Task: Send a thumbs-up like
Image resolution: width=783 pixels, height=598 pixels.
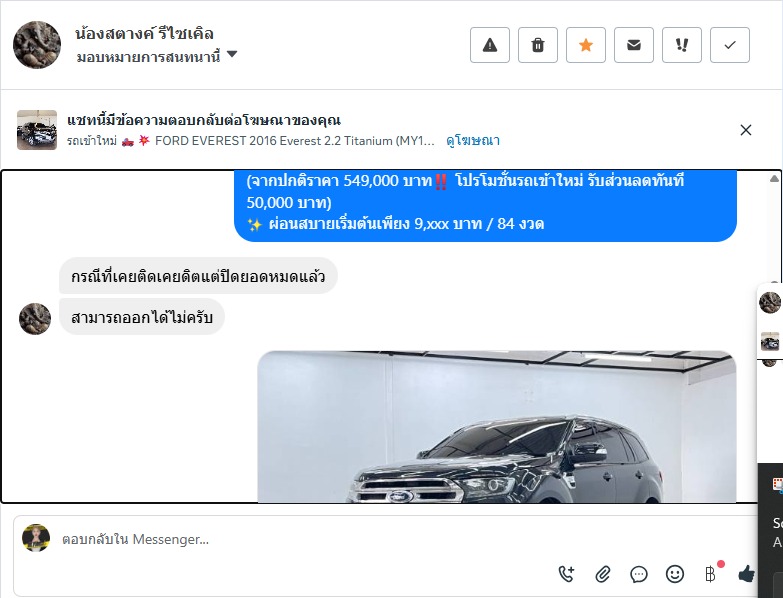Action: click(746, 574)
